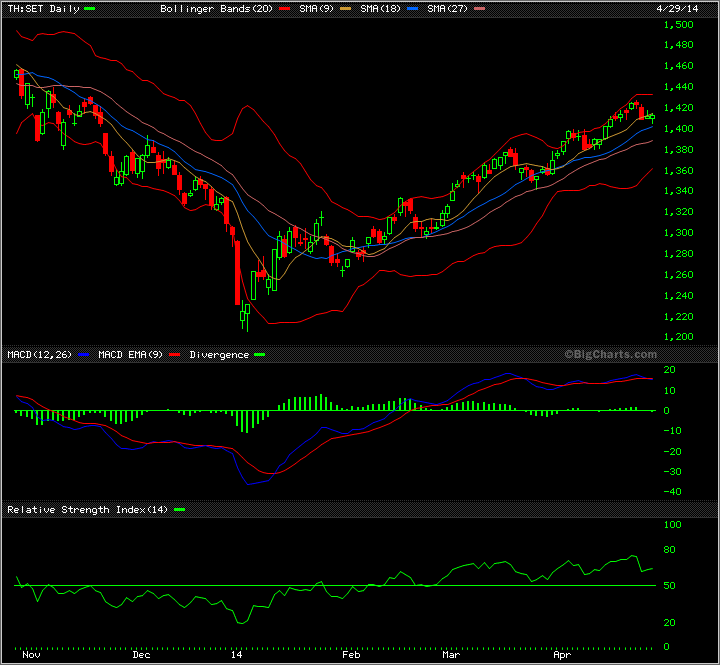The height and width of the screenshot is (665, 720).
Task: Click the red MACD EMA(9) legend swatch
Action: (x=174, y=355)
